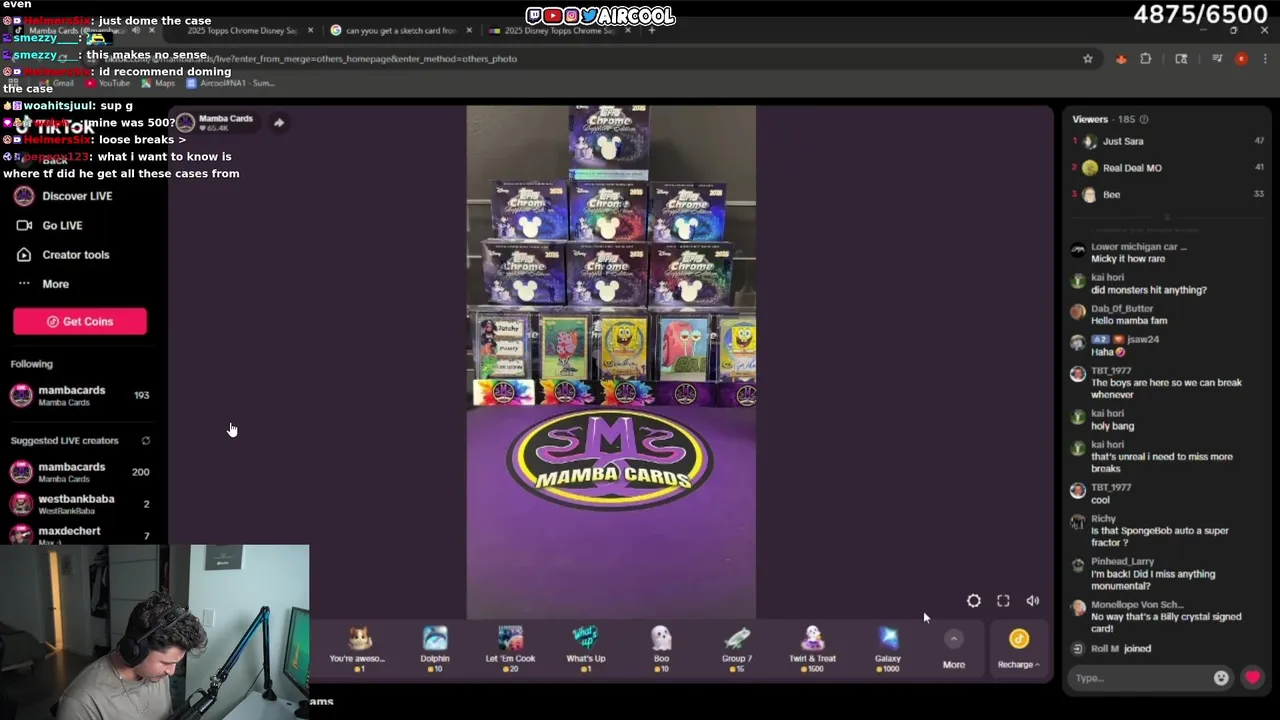Bookmark this page with star
1280x720 pixels.
(1088, 59)
